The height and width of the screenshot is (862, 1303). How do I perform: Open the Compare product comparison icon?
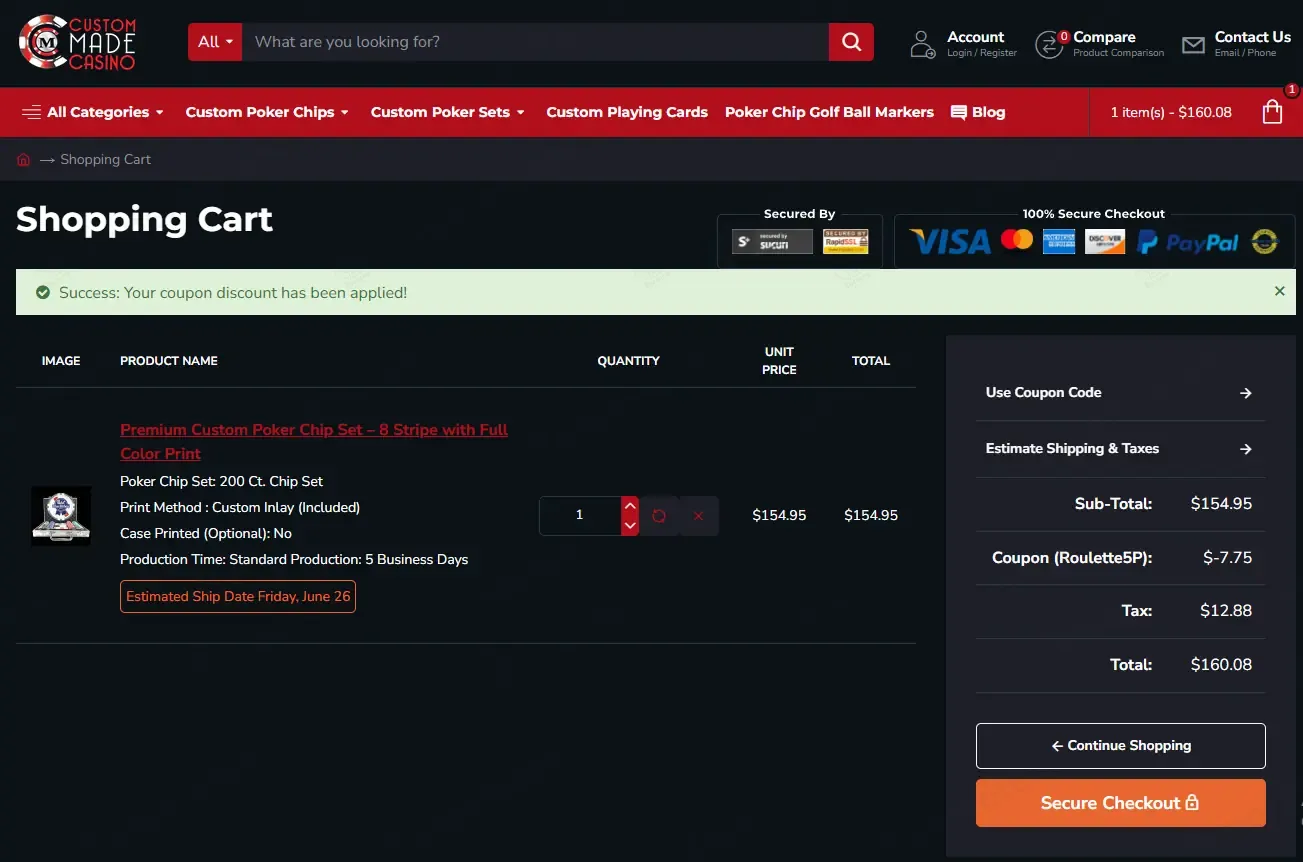pyautogui.click(x=1049, y=44)
